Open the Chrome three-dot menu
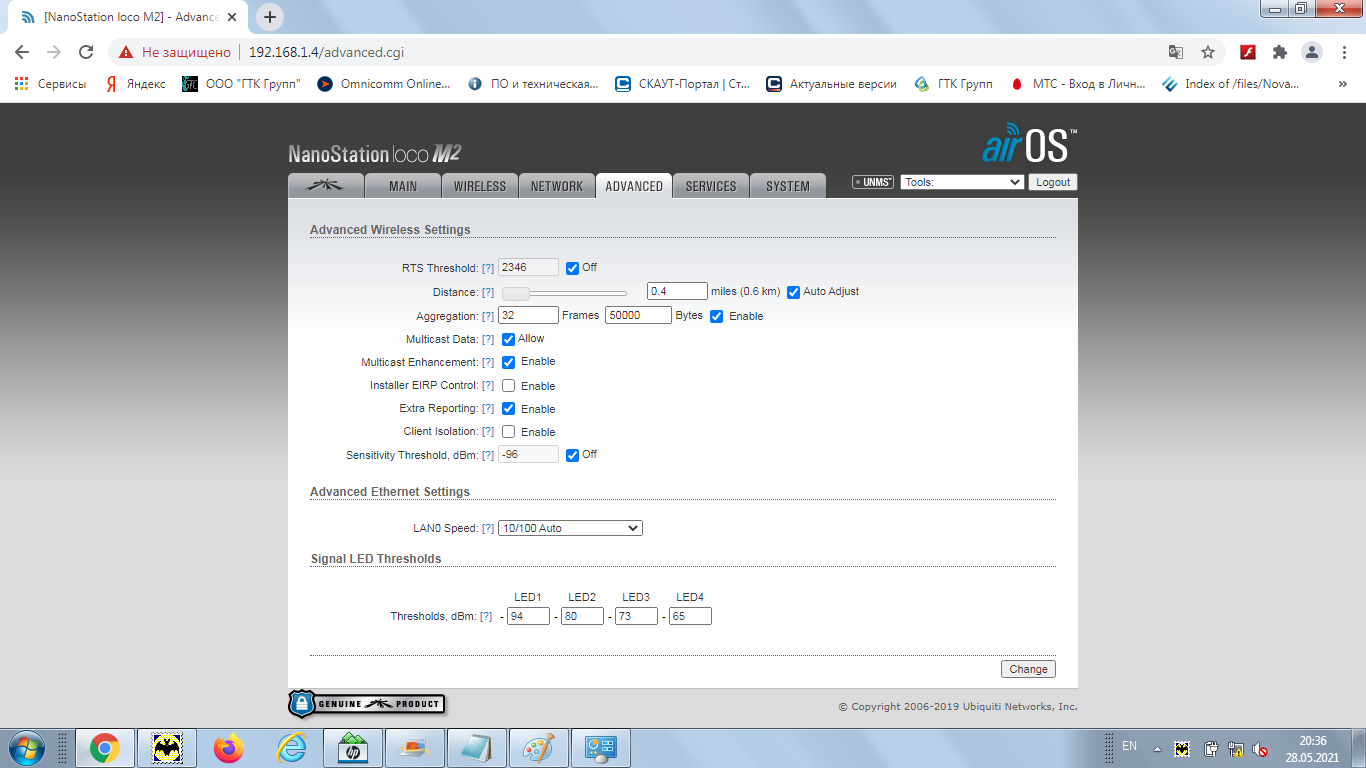The image size is (1366, 768). click(1342, 52)
